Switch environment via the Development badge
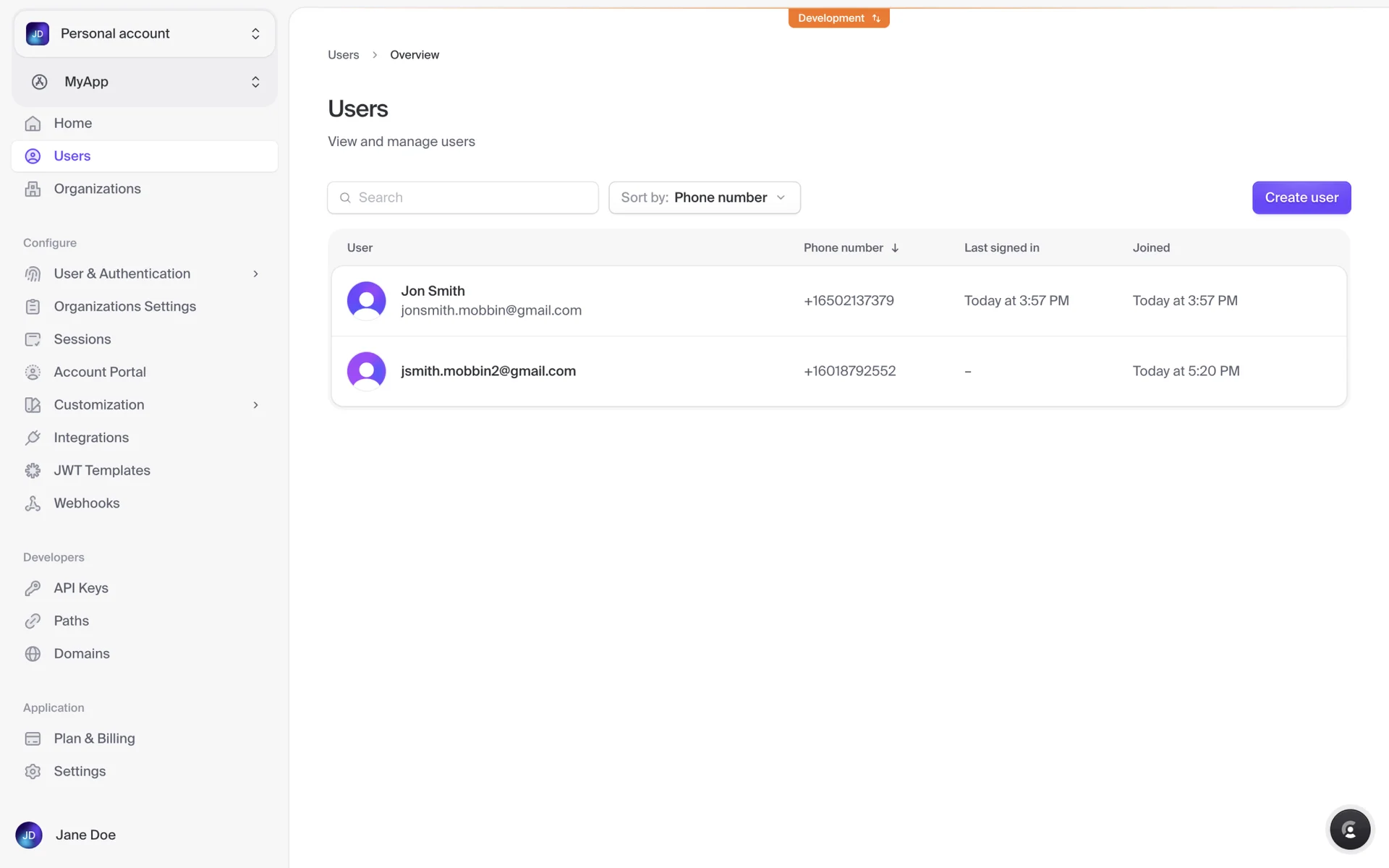 click(x=838, y=18)
